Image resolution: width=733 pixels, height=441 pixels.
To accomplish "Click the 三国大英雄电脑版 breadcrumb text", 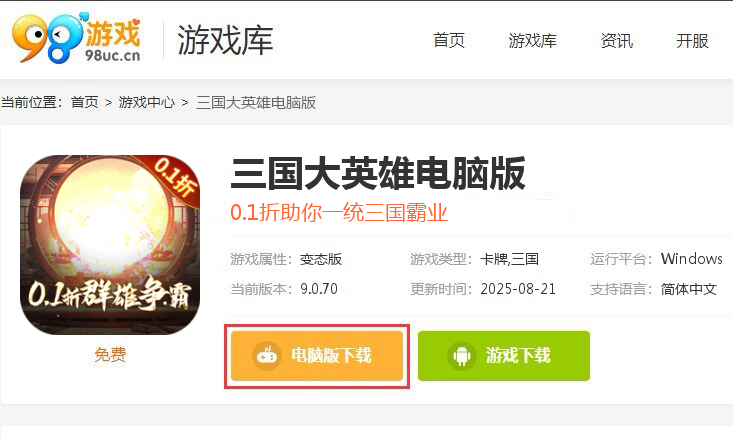I will click(x=256, y=102).
